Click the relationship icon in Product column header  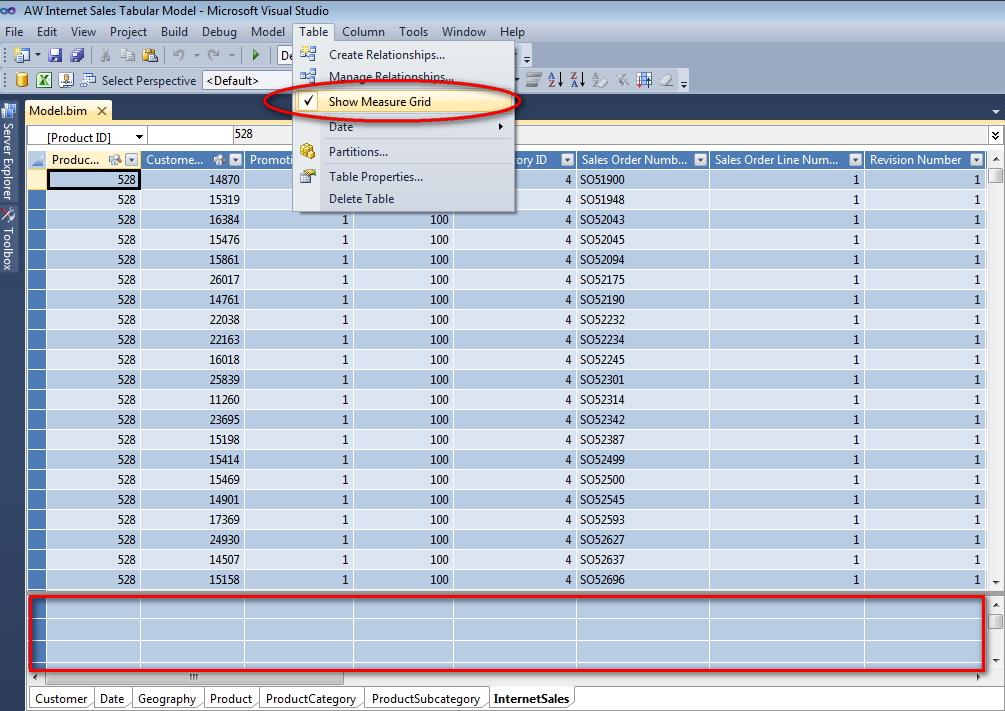point(115,160)
